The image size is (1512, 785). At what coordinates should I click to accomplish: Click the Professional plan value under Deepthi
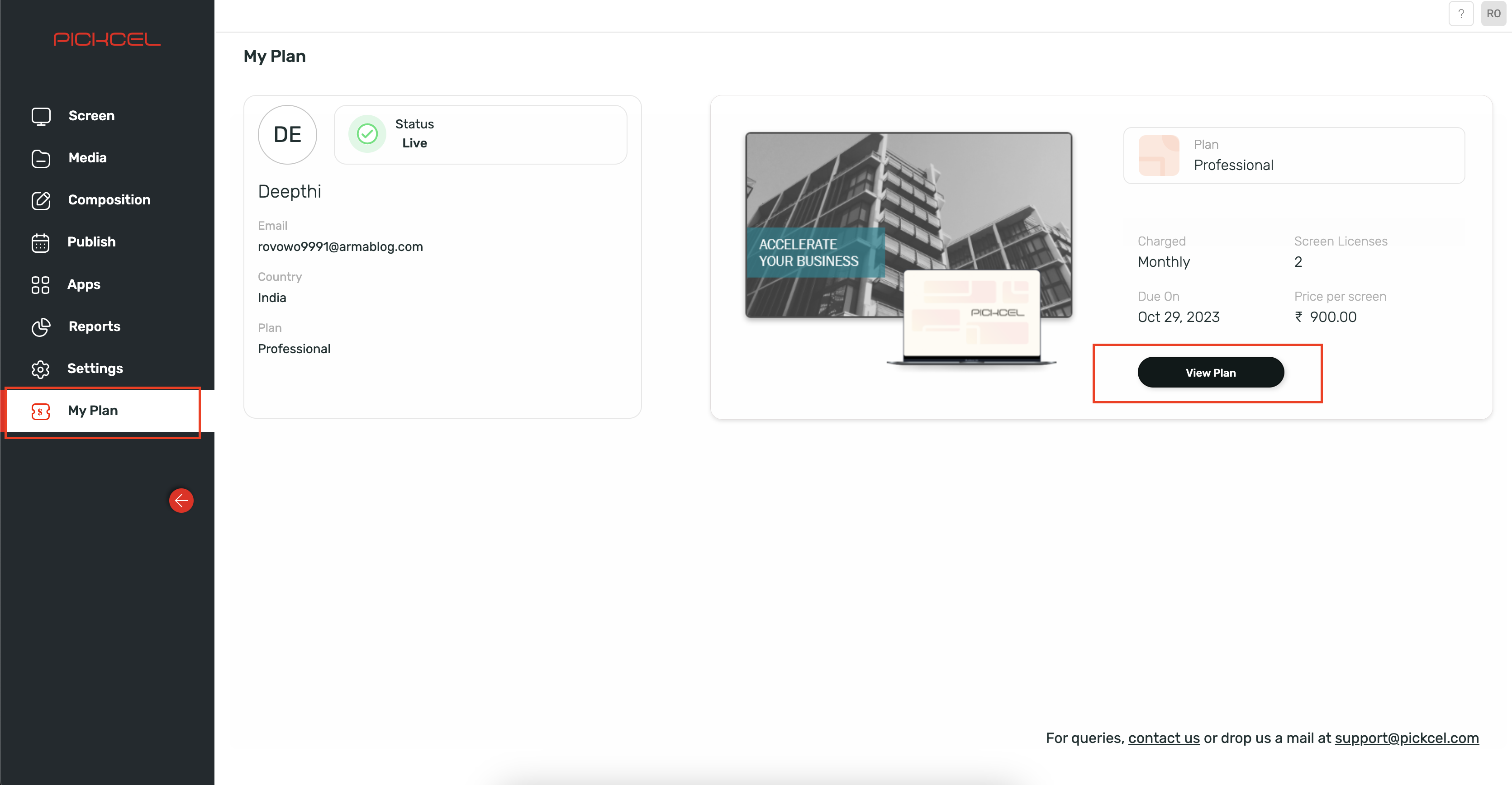pos(294,349)
